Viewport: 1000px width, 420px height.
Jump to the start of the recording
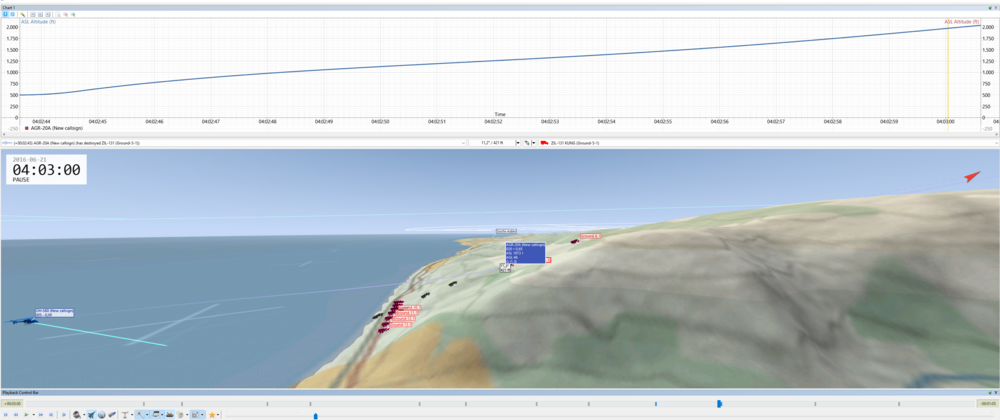point(6,415)
